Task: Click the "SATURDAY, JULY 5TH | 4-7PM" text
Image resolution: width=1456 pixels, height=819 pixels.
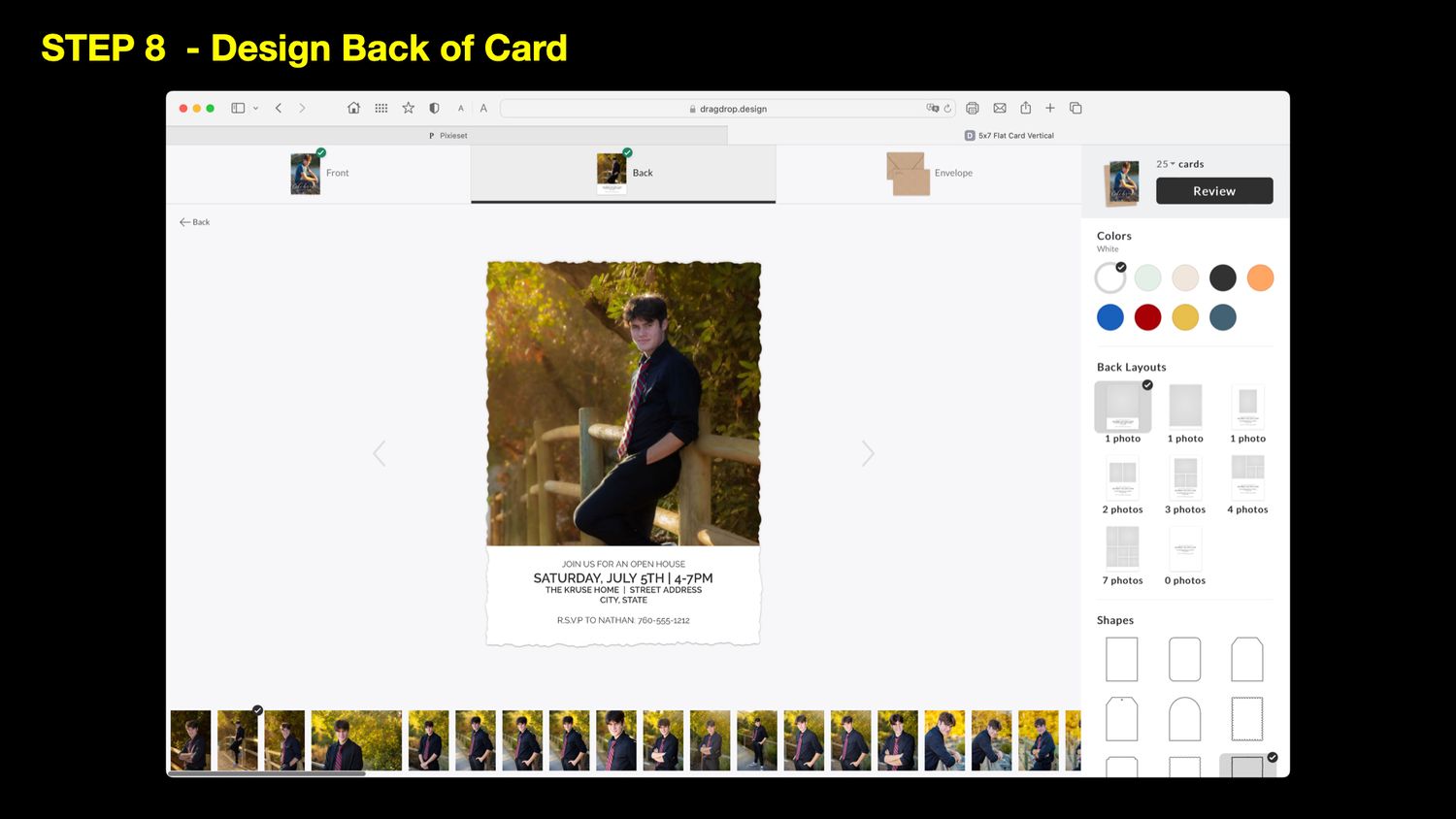Action: tap(623, 578)
